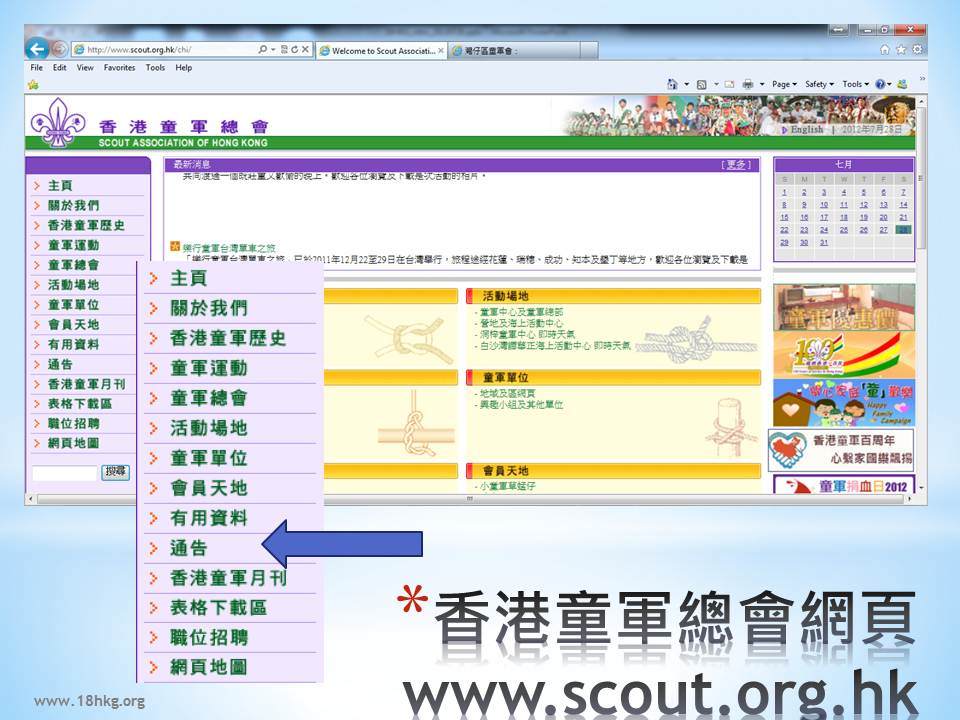Open the Tools menu in menu bar
Screen dimensions: 960x720
155,68
